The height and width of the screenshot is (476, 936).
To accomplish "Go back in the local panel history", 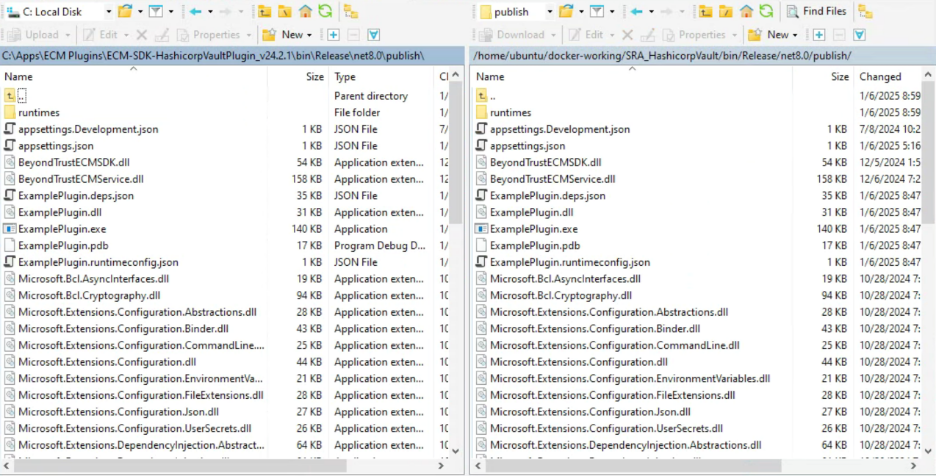I will [x=195, y=11].
